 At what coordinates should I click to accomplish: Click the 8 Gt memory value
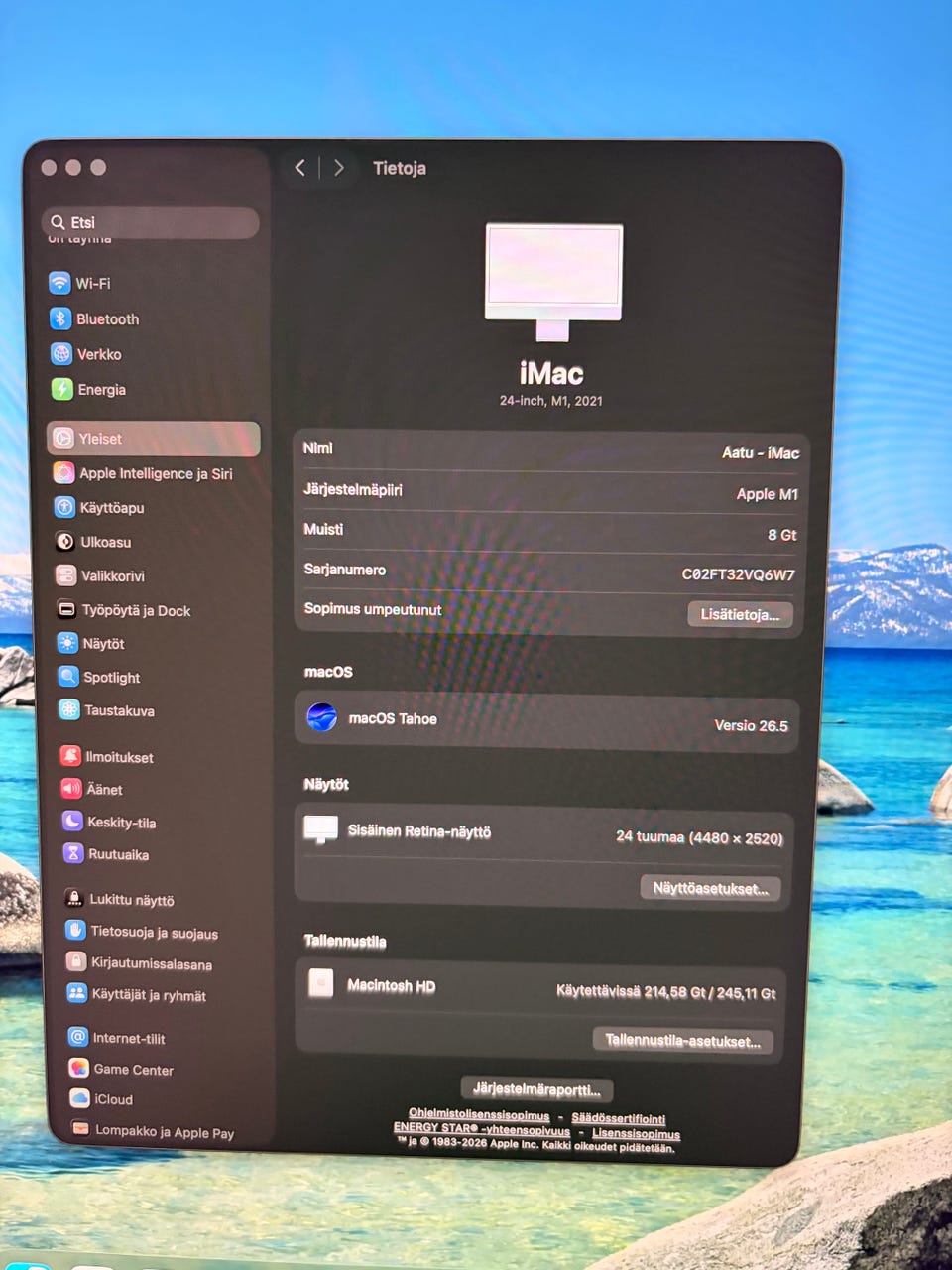(x=782, y=535)
